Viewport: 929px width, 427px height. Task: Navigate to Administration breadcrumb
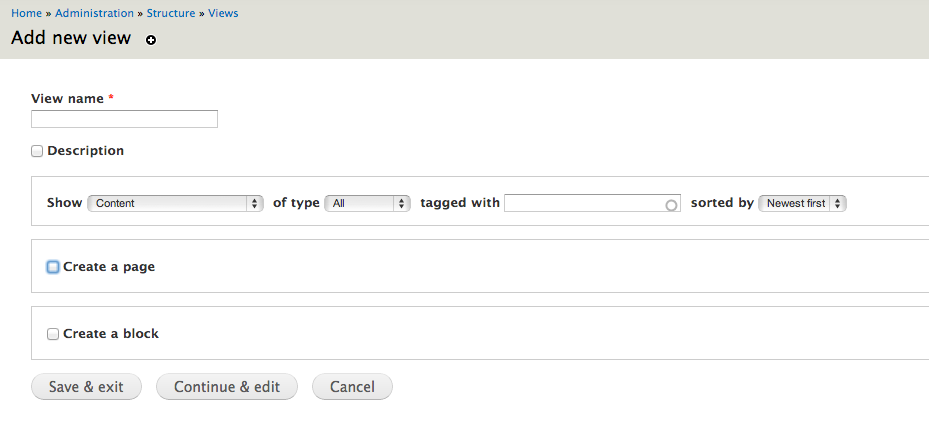point(94,13)
